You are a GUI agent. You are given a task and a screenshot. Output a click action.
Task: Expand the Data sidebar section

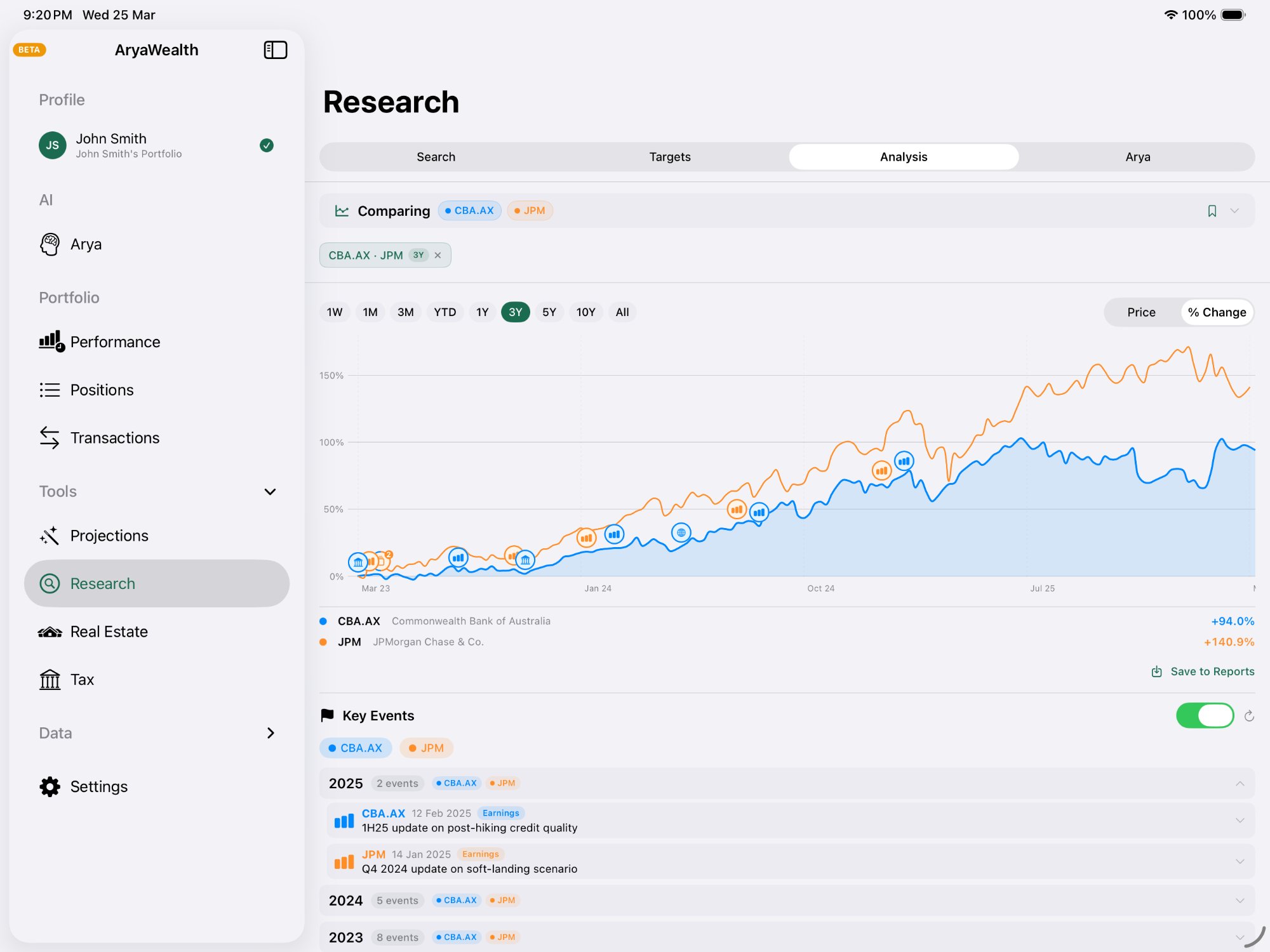[x=270, y=733]
